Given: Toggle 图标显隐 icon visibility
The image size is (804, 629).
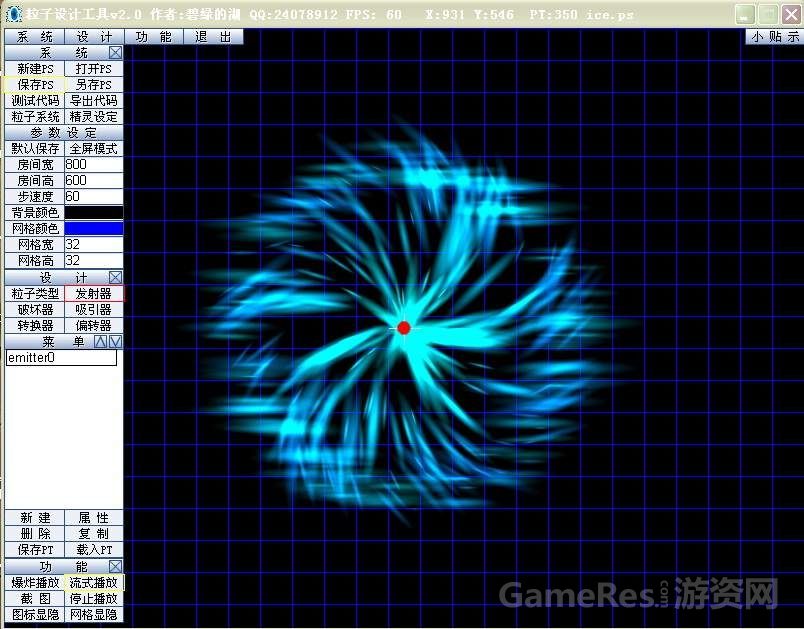Looking at the screenshot, I should [x=35, y=614].
